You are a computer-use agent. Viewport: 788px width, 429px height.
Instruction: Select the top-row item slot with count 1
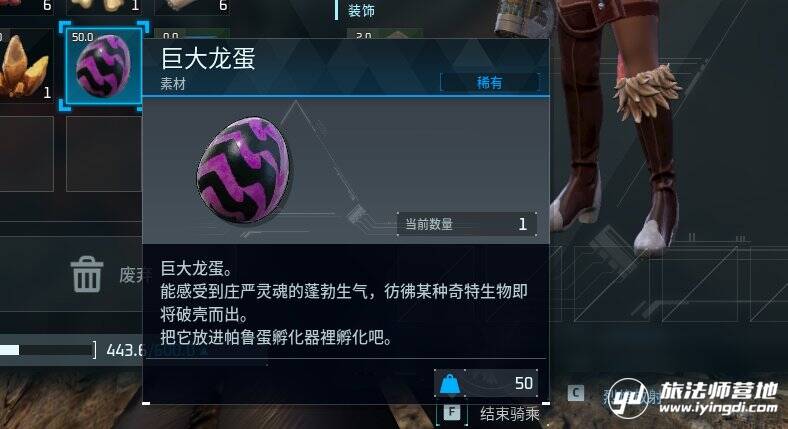[x=104, y=7]
